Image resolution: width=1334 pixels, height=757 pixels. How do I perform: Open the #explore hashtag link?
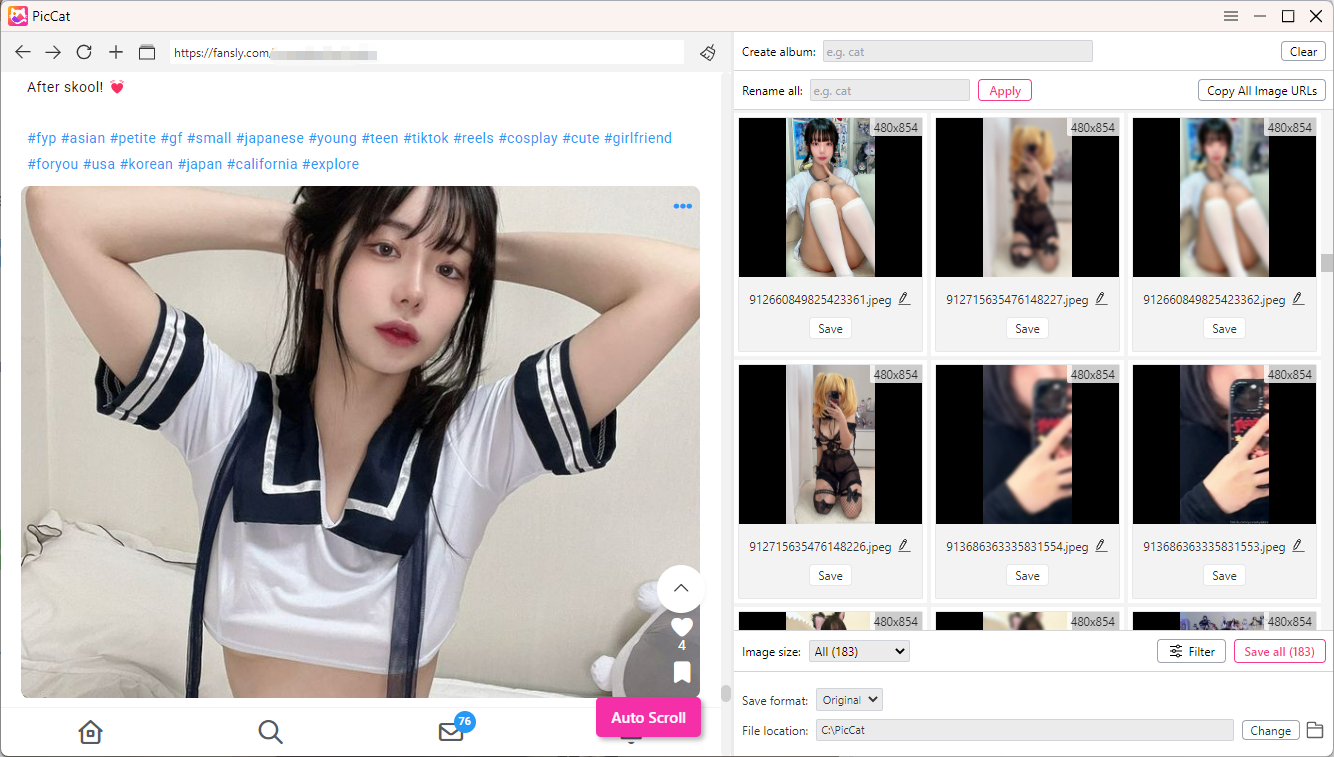[330, 164]
